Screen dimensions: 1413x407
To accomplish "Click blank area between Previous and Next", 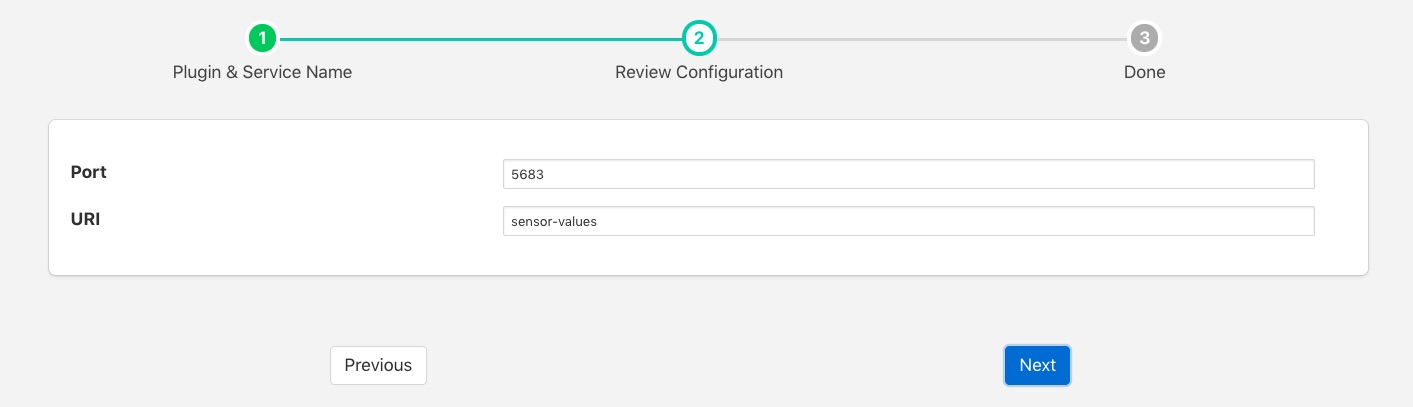I will coord(715,365).
